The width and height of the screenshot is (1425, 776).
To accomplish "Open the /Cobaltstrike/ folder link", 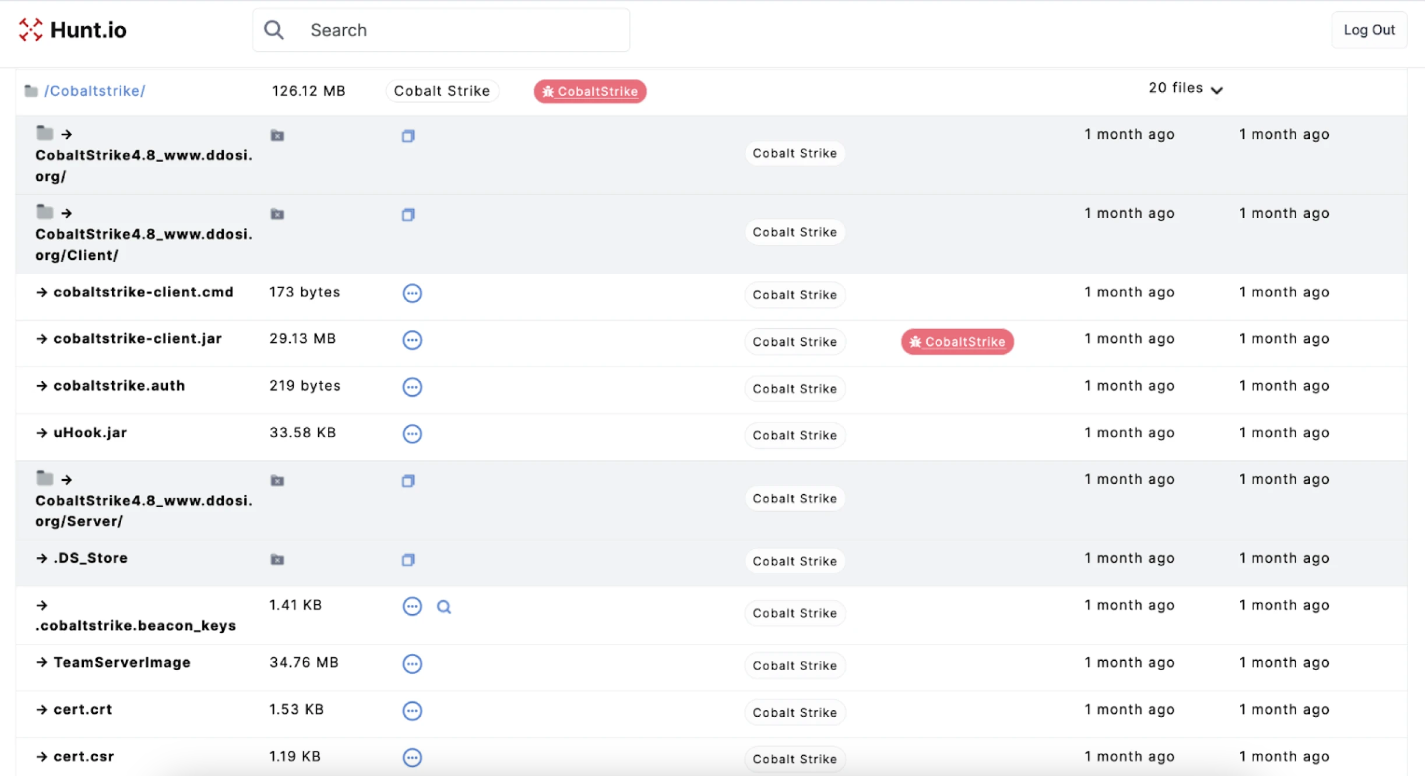I will 95,91.
